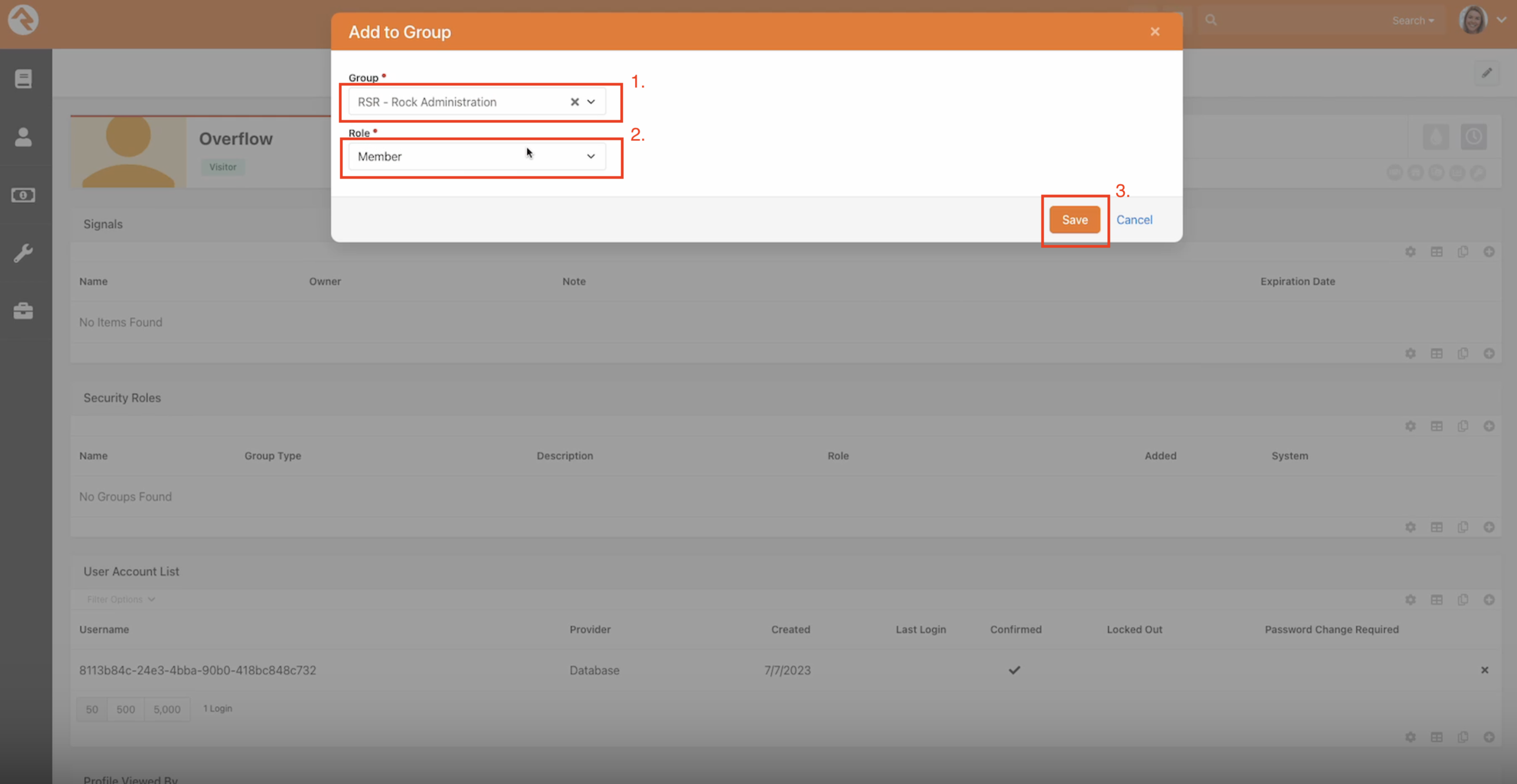
Task: Click username 8113b84c-24e3-4bba-90b0-418bc848c732
Action: [x=198, y=671]
